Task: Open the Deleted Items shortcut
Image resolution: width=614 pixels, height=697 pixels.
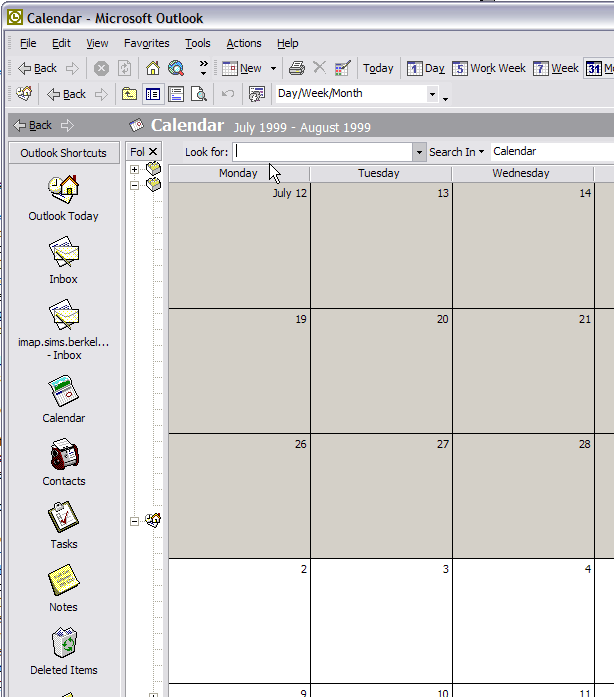Action: point(64,652)
